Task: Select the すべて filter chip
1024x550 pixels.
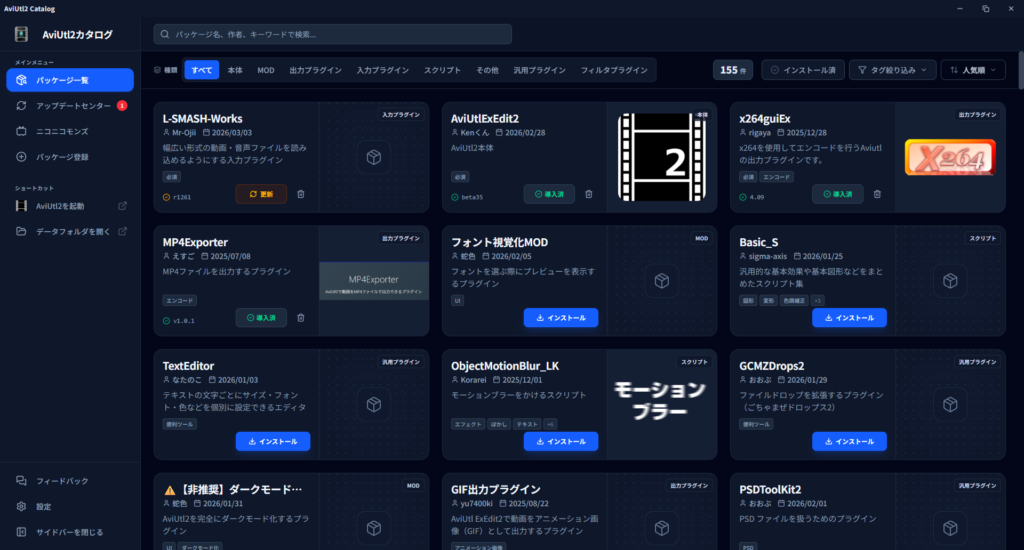Action: 202,70
